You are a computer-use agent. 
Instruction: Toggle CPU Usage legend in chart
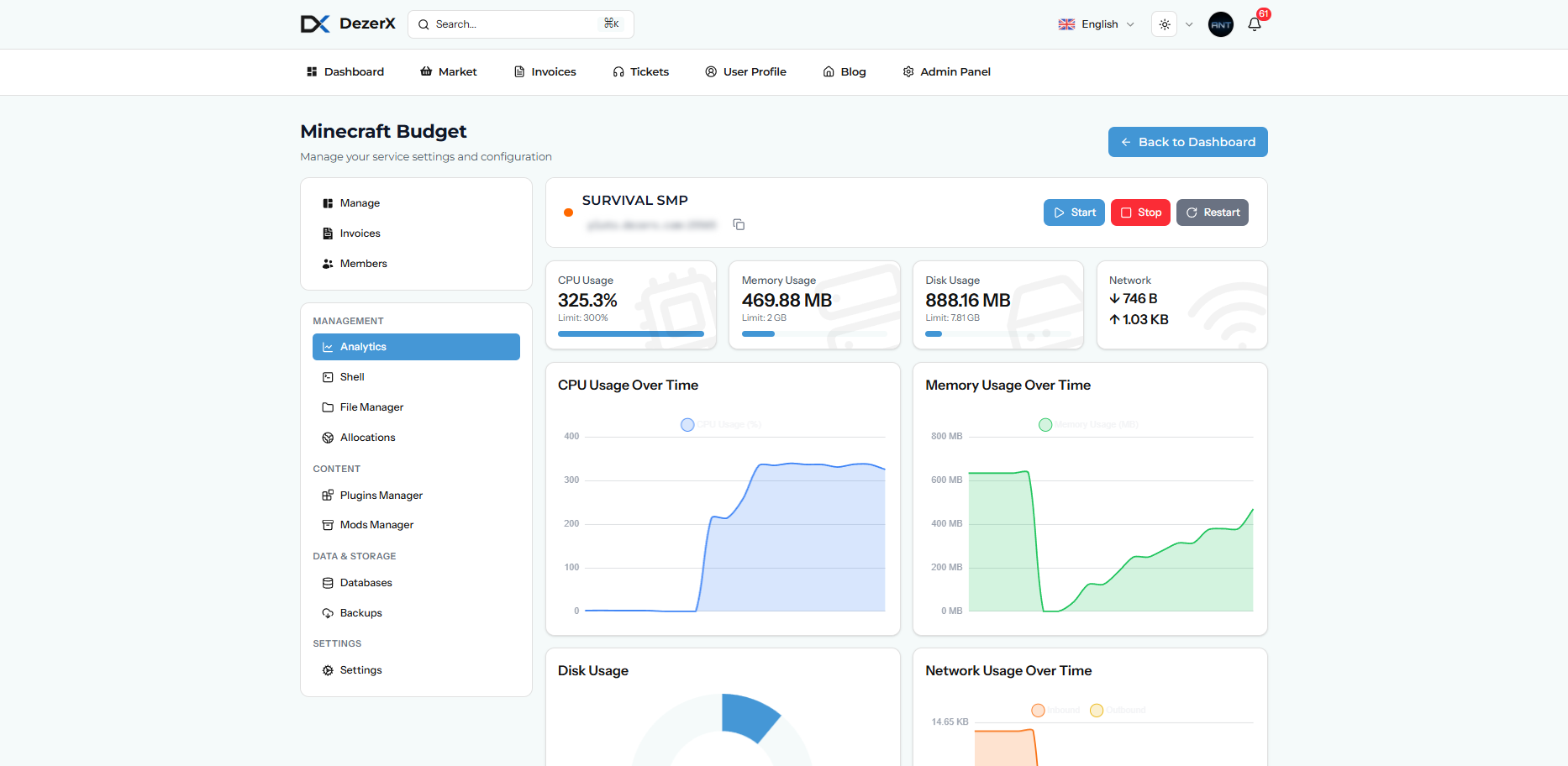pyautogui.click(x=720, y=425)
